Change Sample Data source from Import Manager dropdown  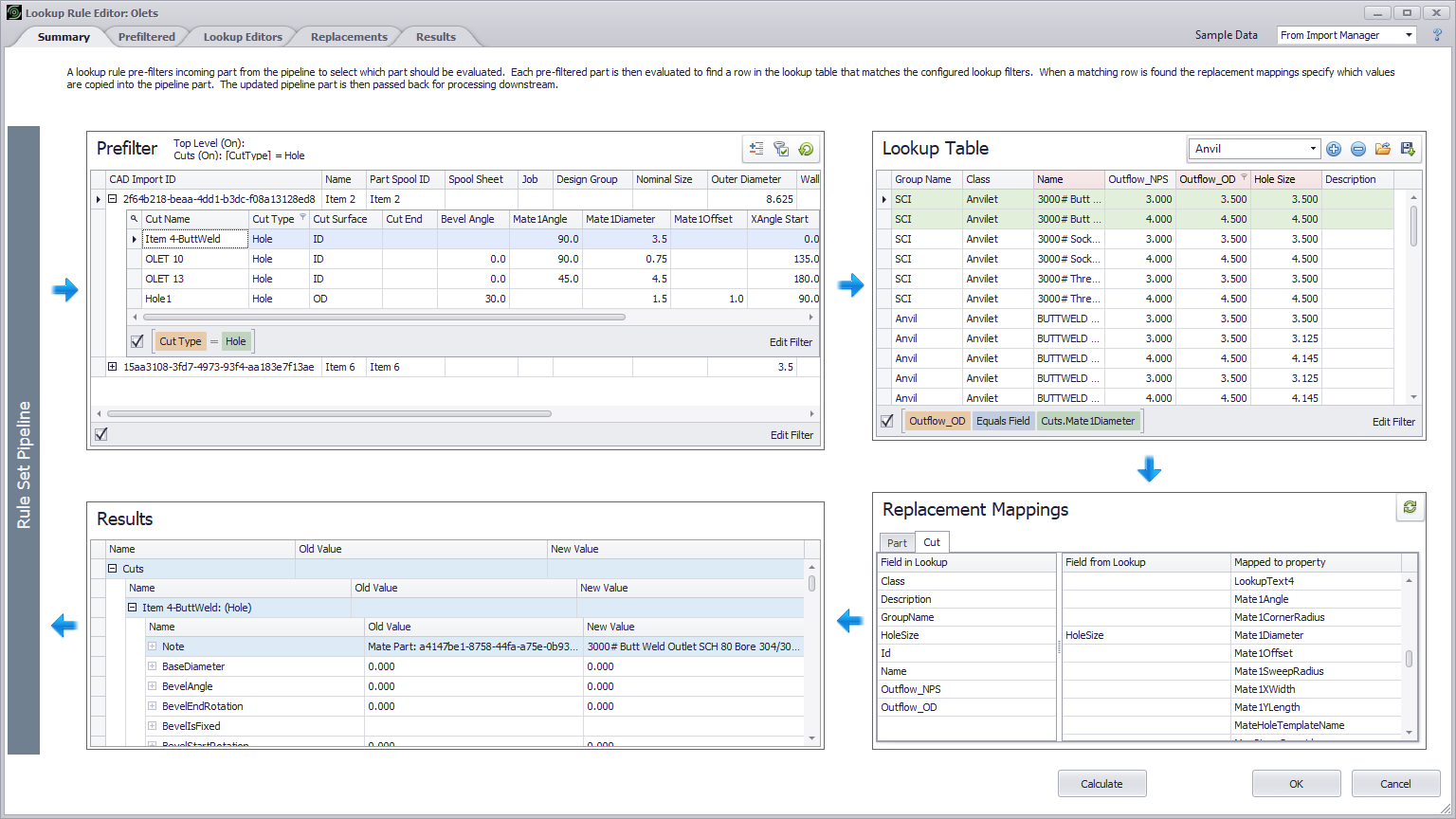(1410, 34)
